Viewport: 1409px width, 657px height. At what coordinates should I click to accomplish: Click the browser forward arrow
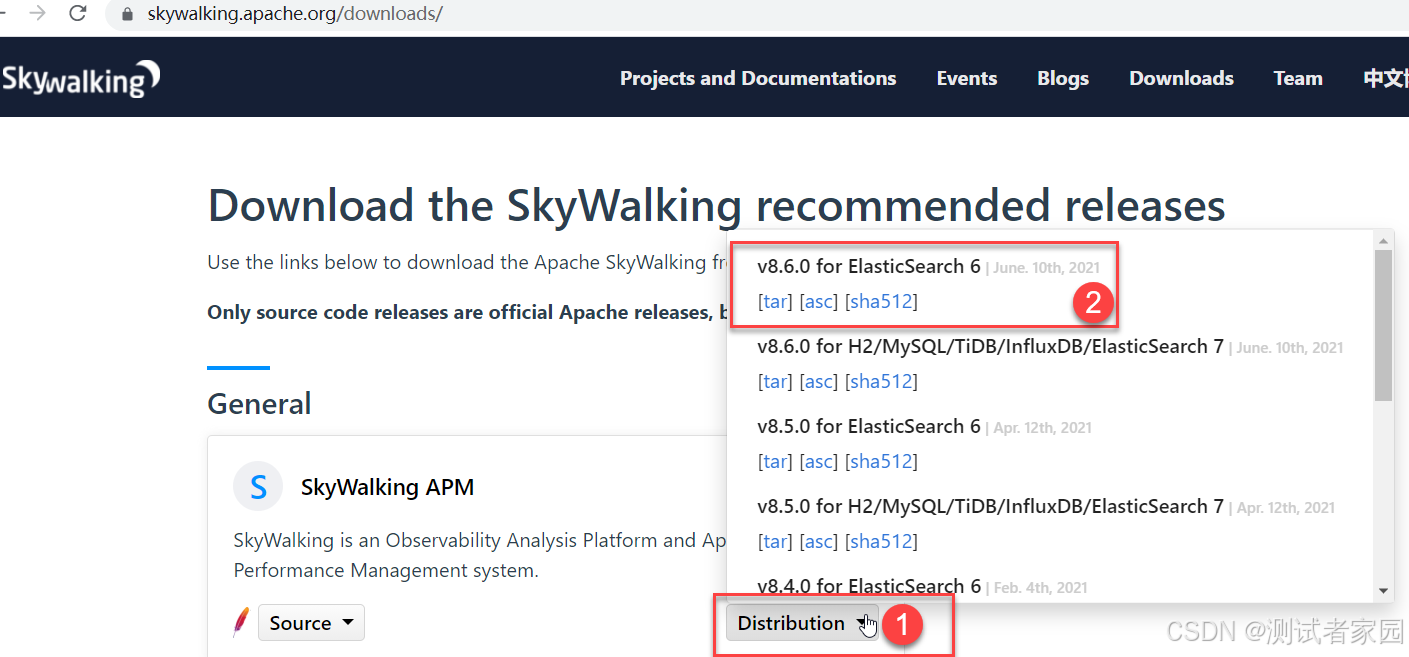tap(38, 13)
